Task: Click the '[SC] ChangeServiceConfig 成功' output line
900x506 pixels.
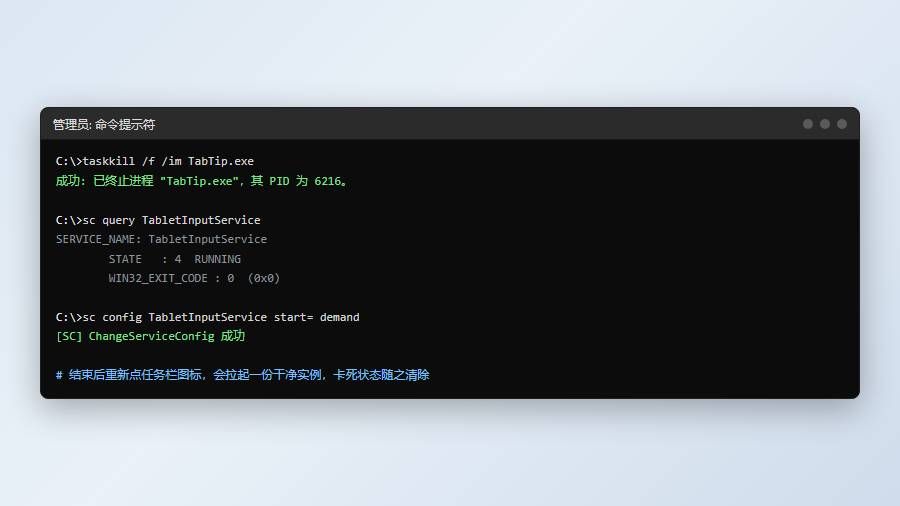Action: coord(150,336)
